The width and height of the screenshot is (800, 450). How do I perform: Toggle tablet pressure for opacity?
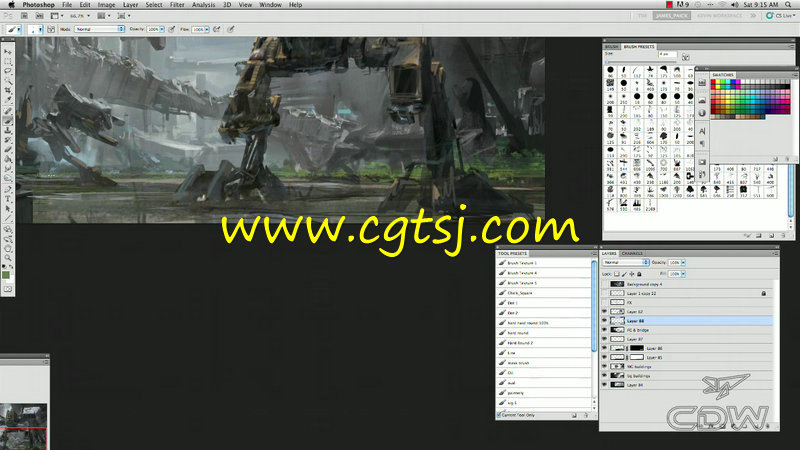click(172, 30)
